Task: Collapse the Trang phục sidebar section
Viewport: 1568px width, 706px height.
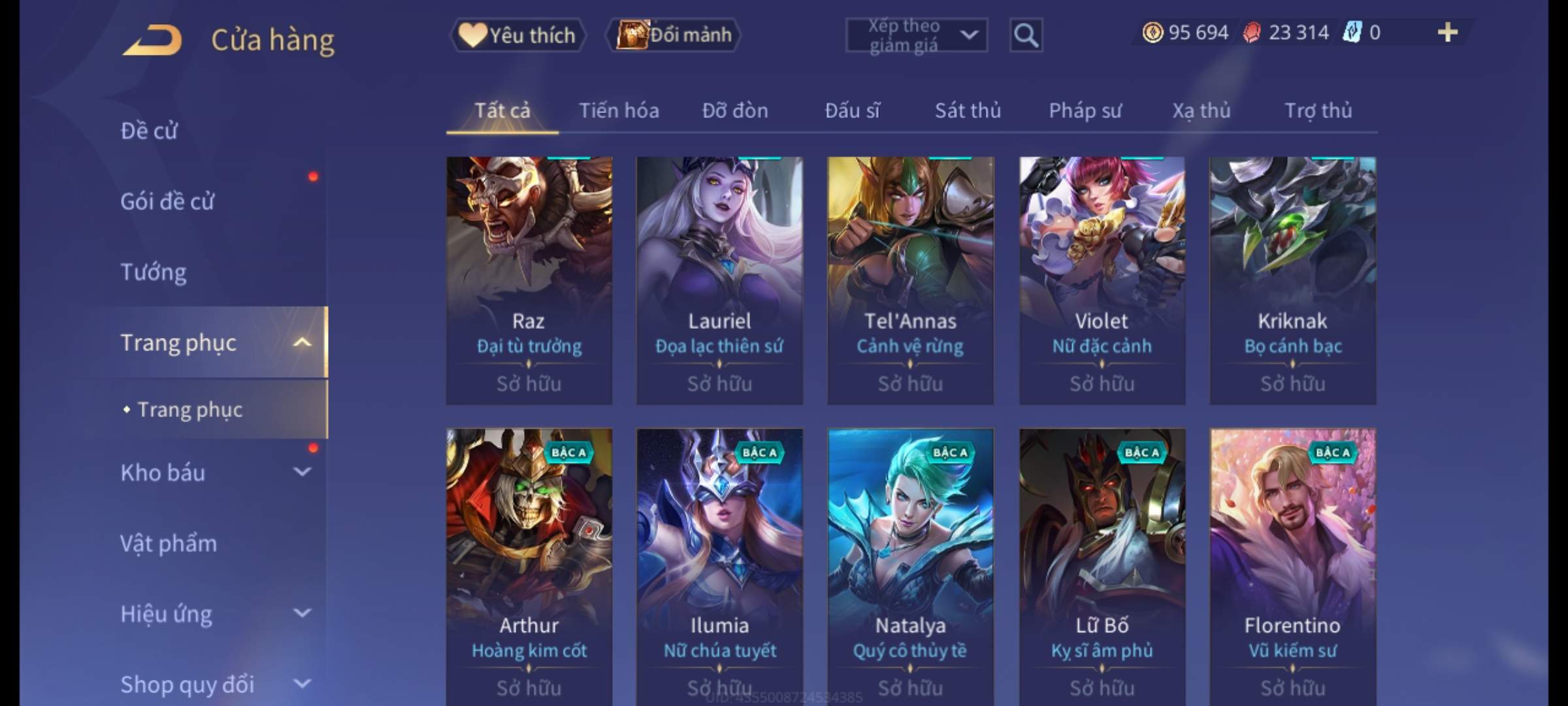Action: (x=302, y=343)
